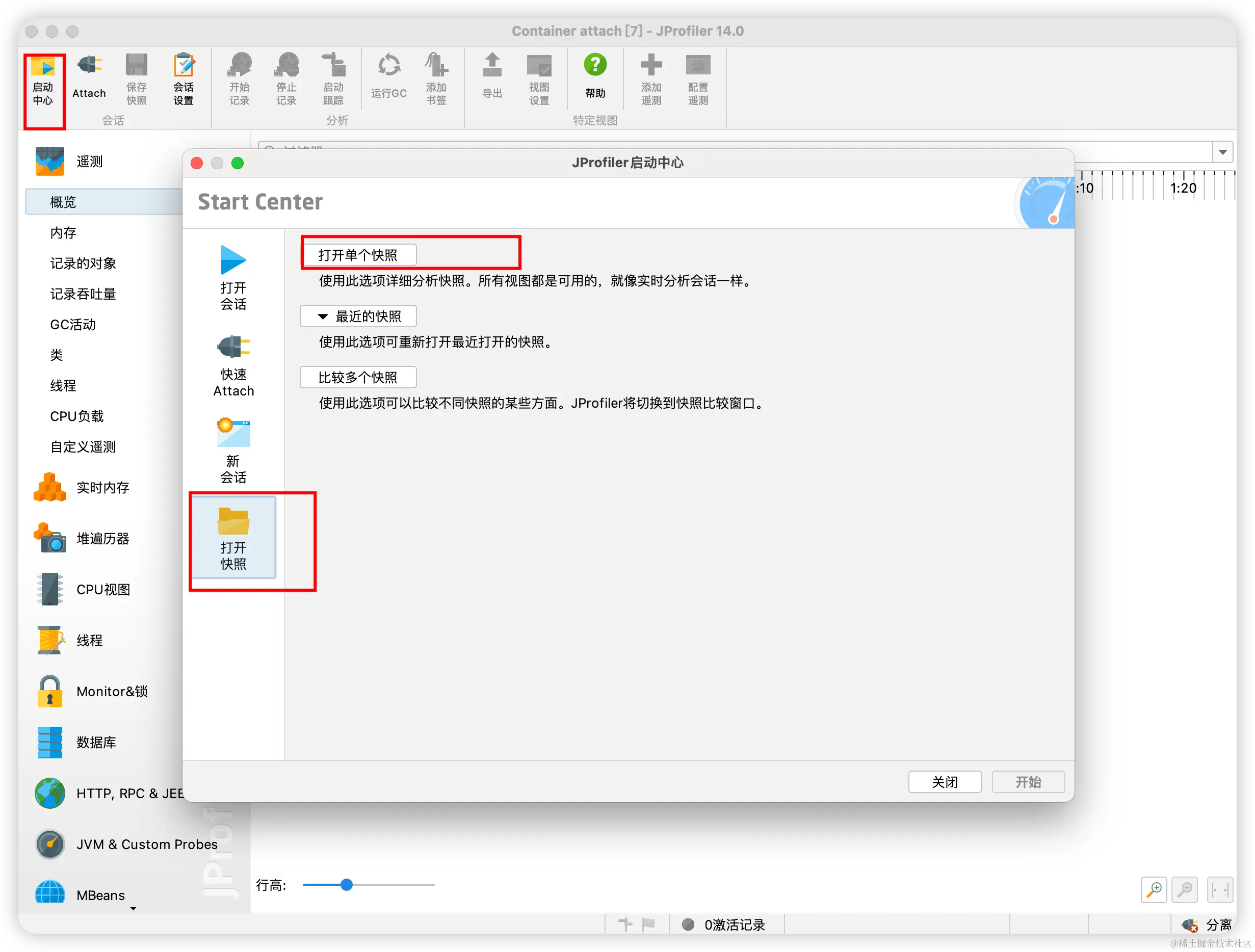
Task: Click the 比较多个快照 button
Action: tap(358, 377)
